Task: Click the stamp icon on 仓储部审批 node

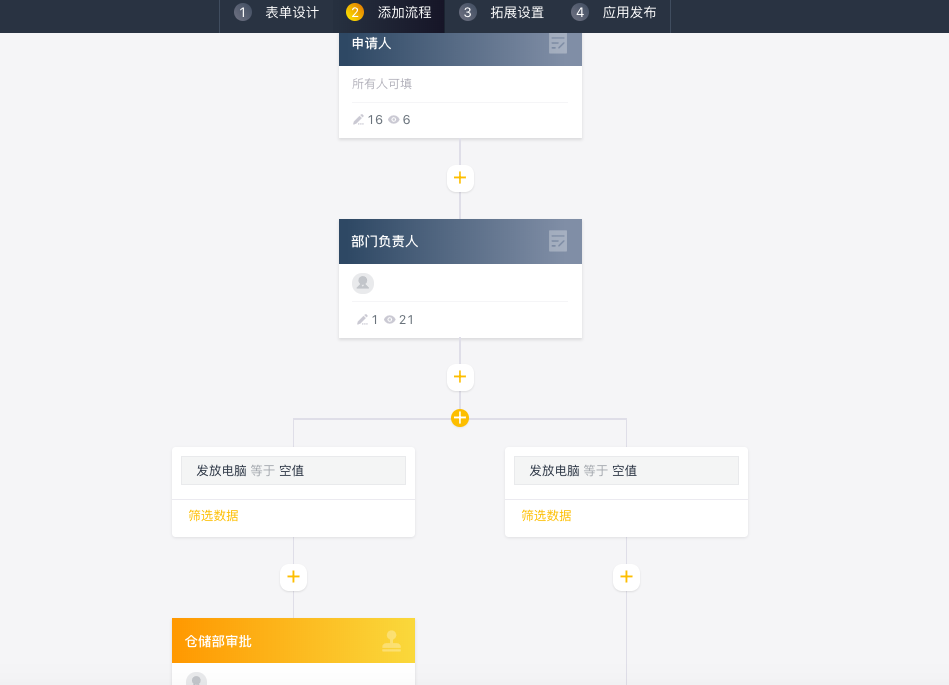Action: [392, 641]
